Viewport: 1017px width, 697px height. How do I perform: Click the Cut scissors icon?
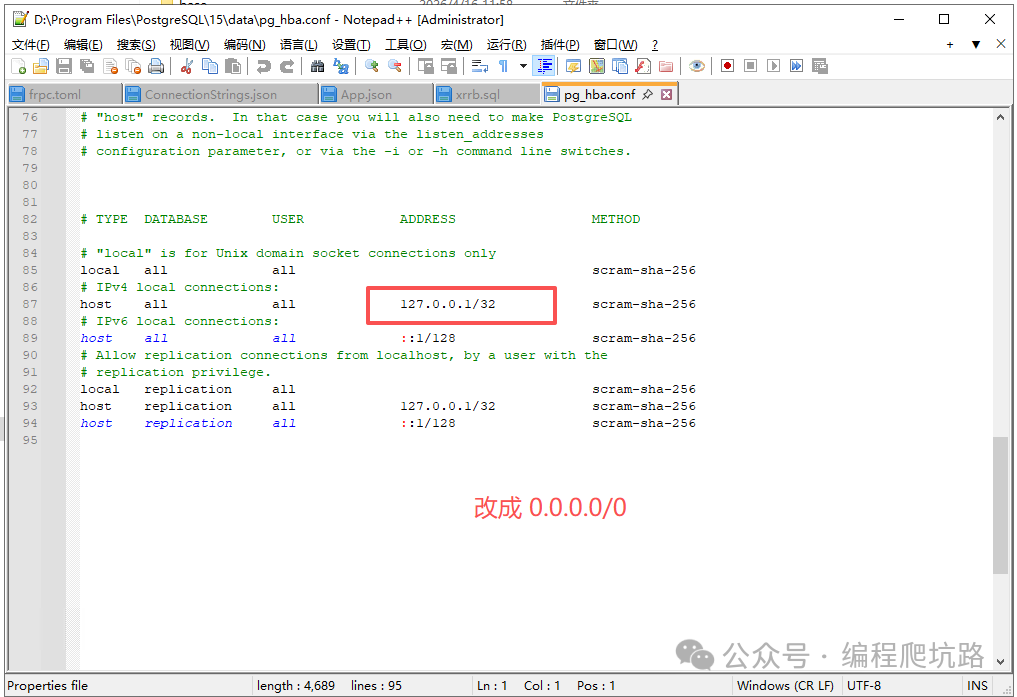pos(186,66)
